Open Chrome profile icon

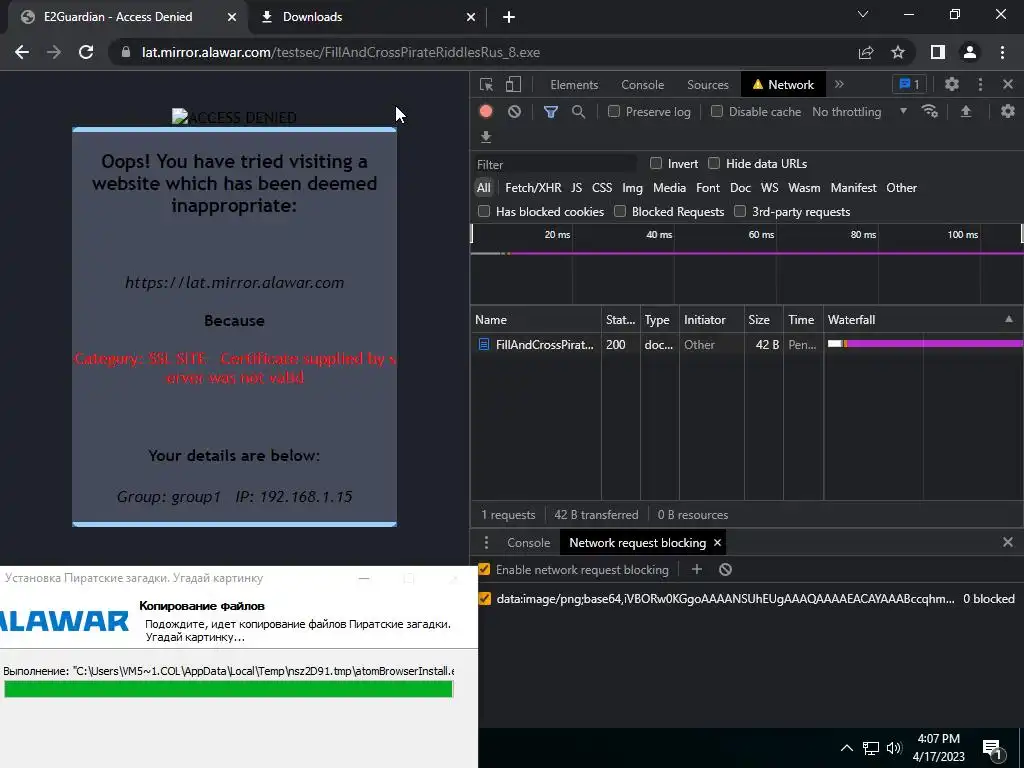(970, 52)
